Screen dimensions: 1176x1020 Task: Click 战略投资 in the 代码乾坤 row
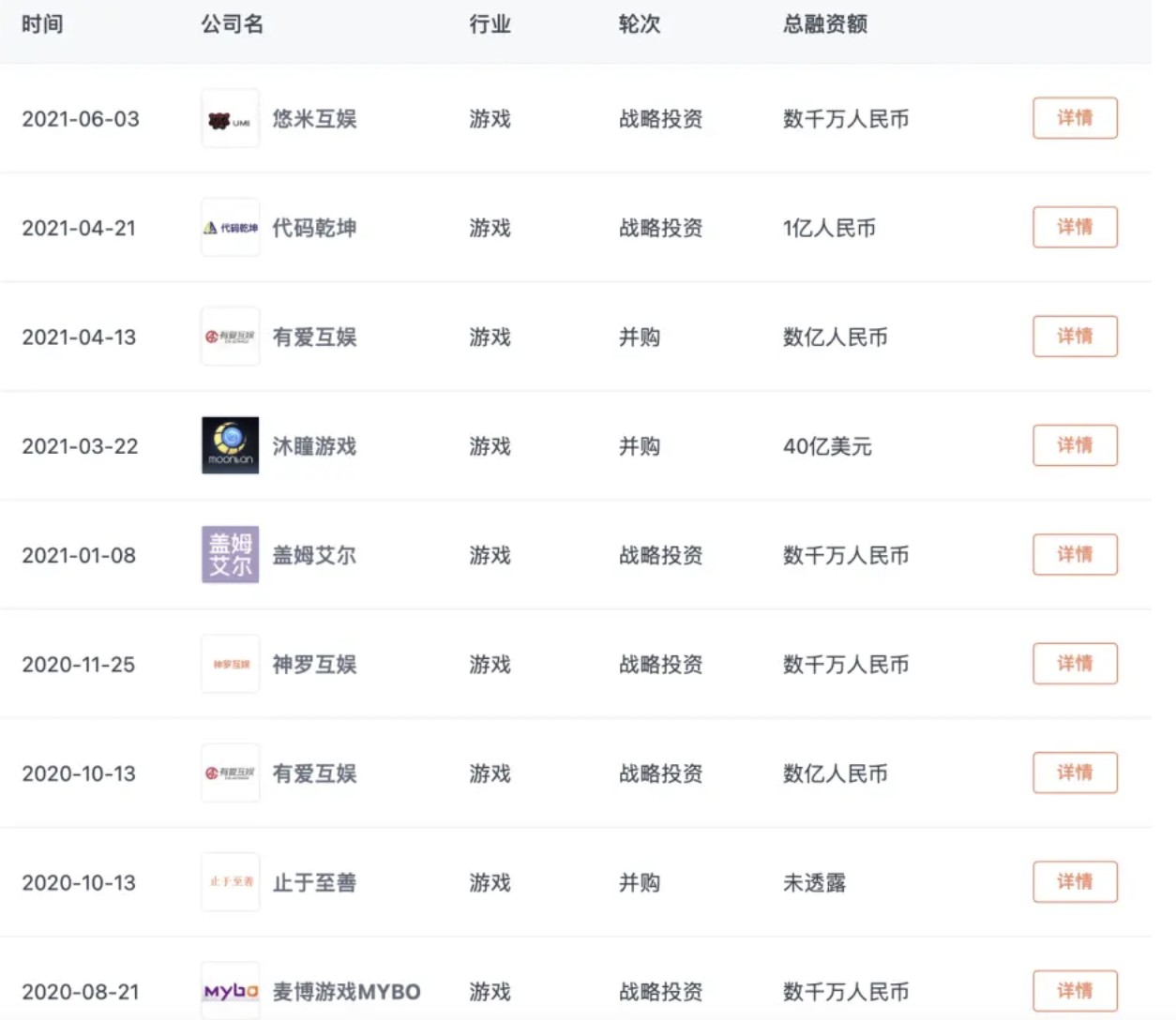[x=660, y=228]
